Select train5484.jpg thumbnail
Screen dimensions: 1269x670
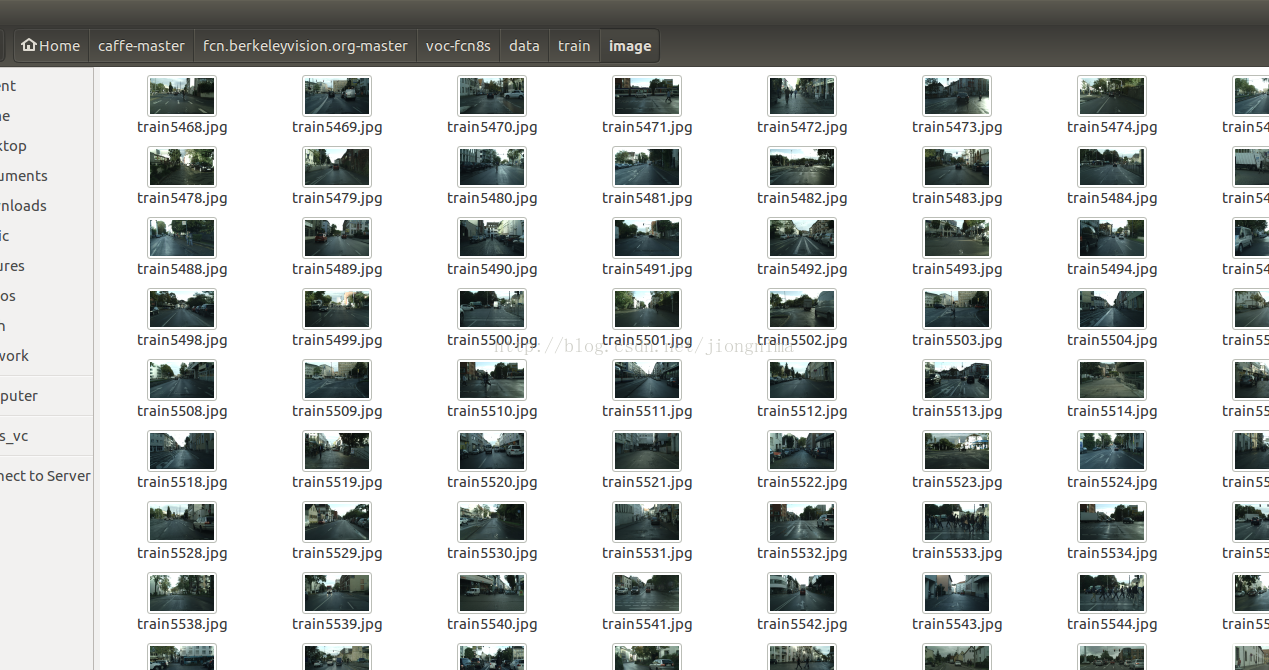coord(1112,167)
